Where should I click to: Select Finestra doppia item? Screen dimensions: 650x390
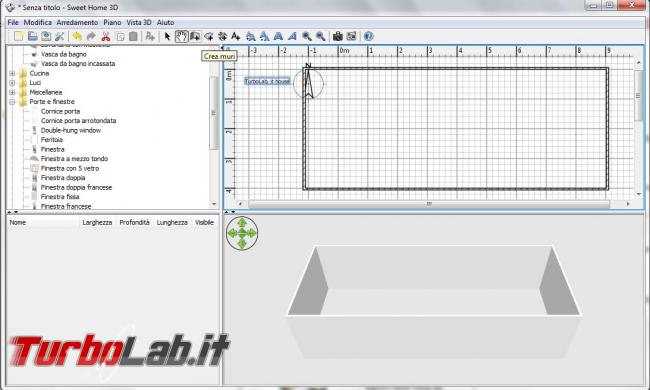pyautogui.click(x=63, y=178)
